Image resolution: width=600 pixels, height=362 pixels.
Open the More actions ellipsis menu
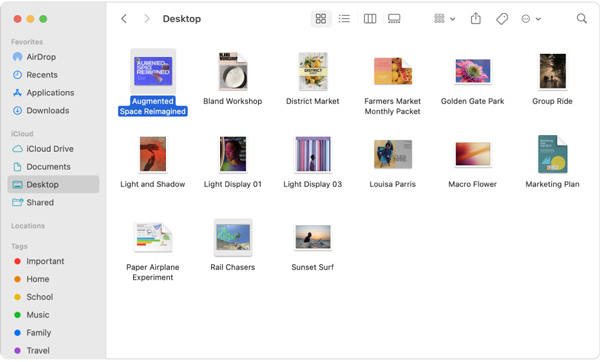coord(531,18)
